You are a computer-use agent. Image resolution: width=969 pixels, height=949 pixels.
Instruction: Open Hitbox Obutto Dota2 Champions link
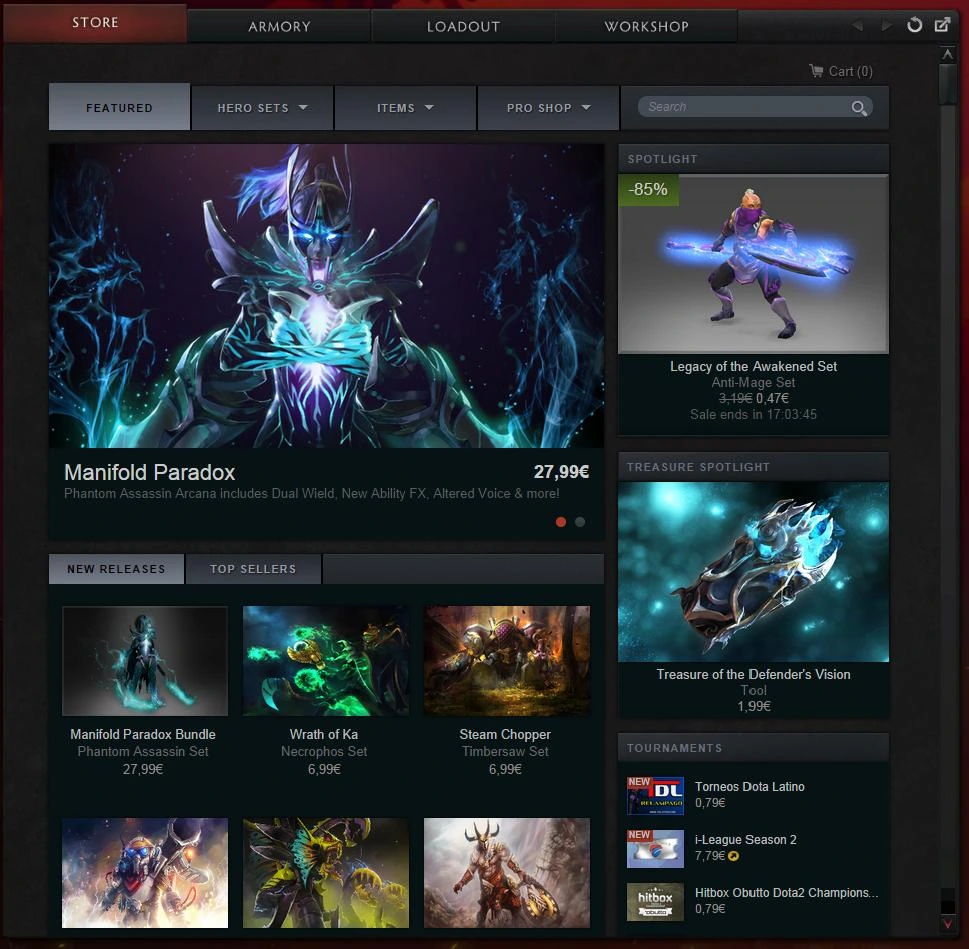pos(786,893)
